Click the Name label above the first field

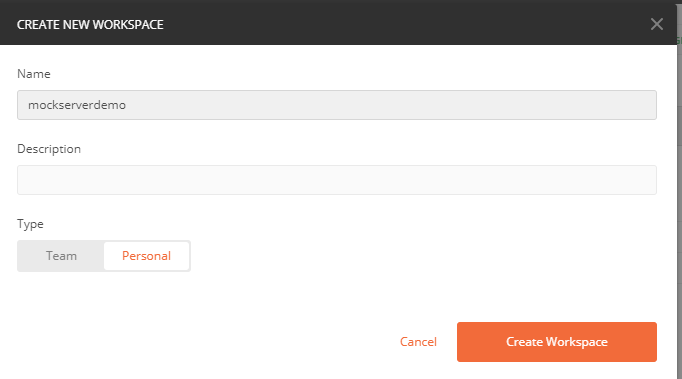tap(34, 74)
